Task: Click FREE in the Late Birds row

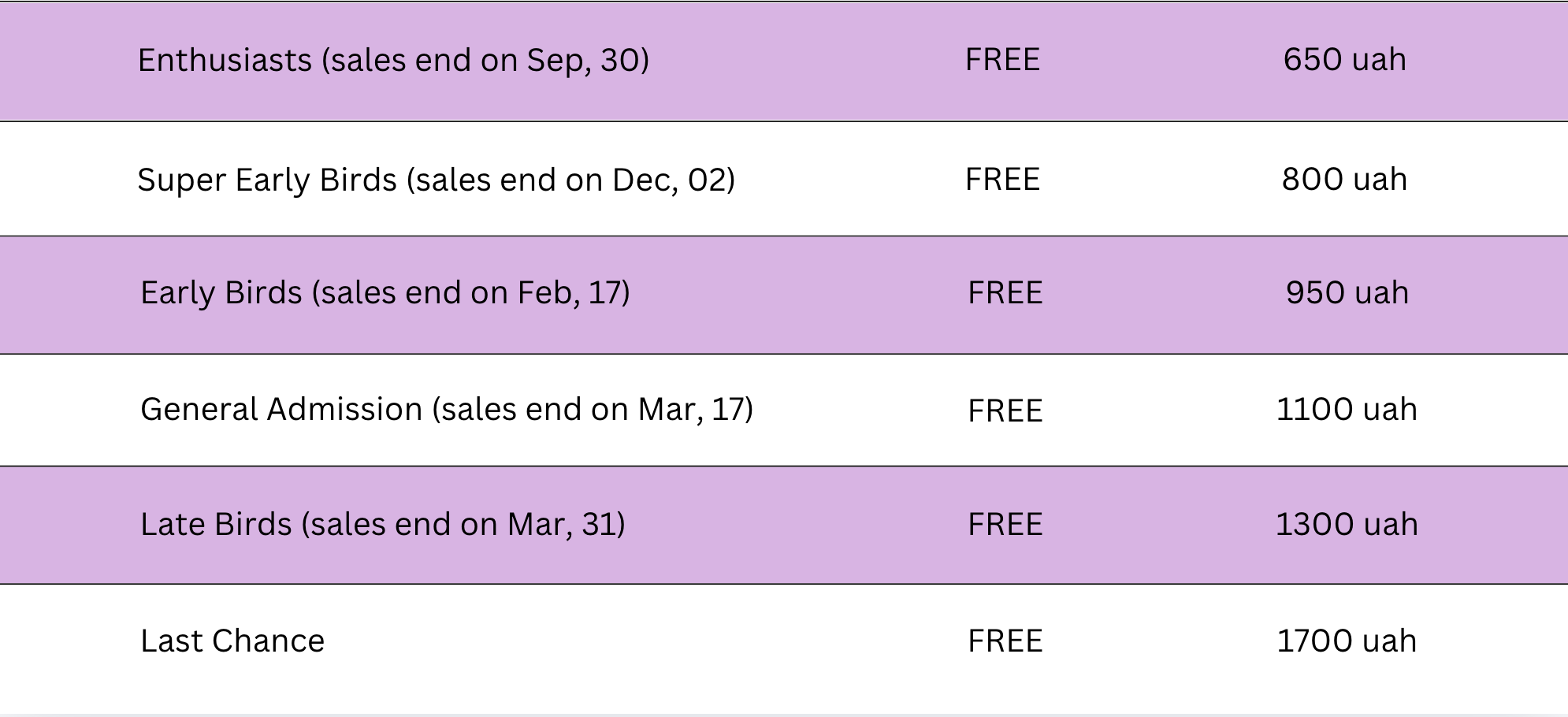Action: click(x=1005, y=525)
